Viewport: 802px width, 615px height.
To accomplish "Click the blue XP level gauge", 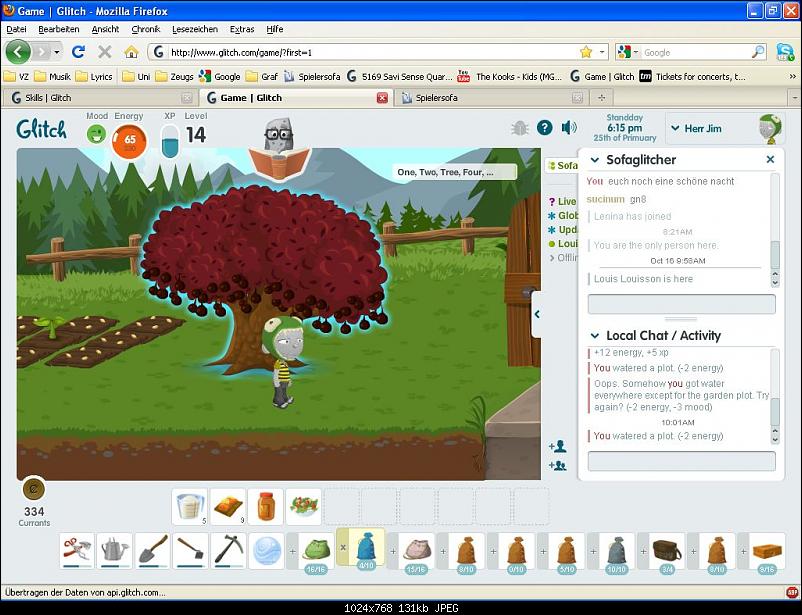I will point(169,140).
